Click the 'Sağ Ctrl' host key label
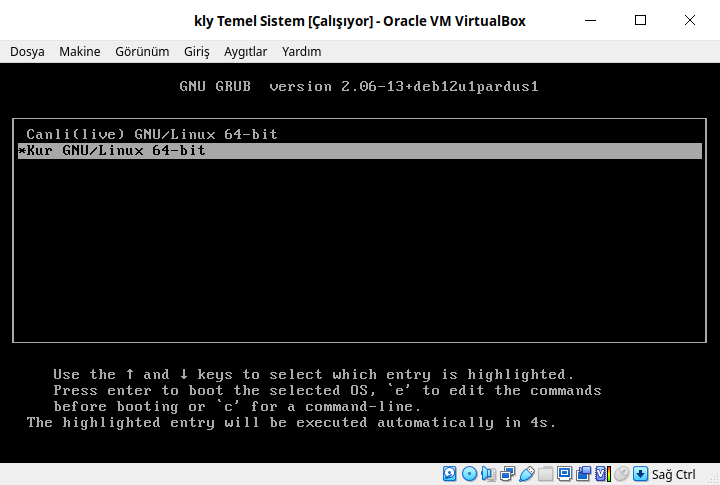Viewport: 720px width, 485px height. (674, 474)
